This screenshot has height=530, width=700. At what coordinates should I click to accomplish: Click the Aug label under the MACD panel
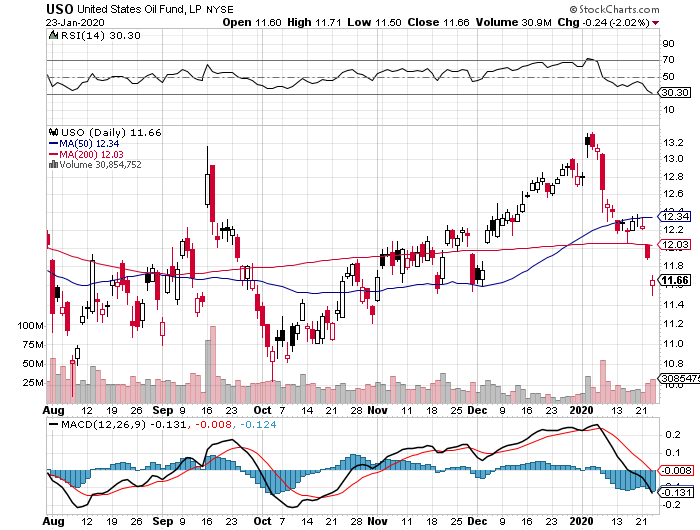click(x=54, y=521)
